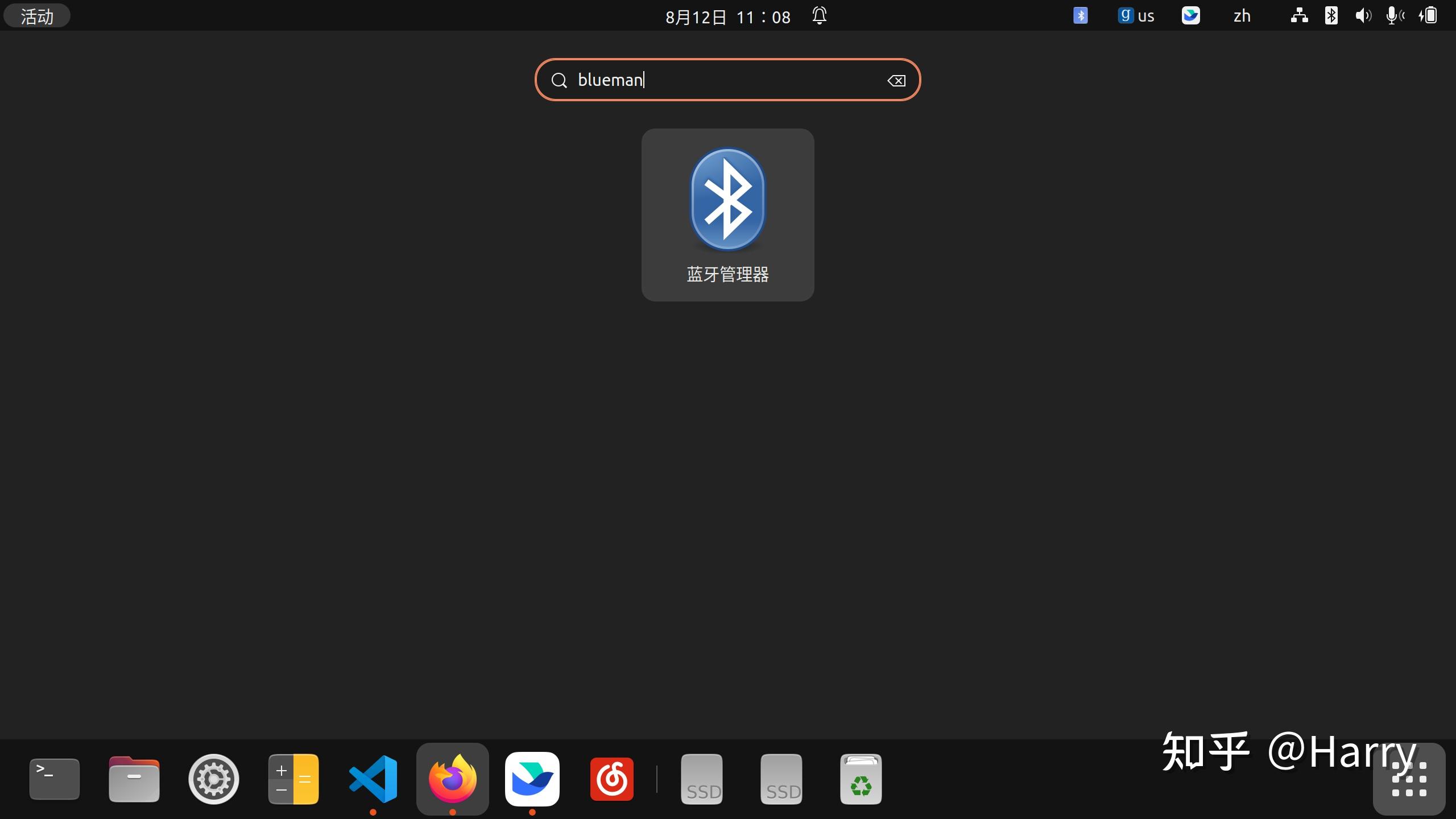Toggle Bluetooth from the system tray
Viewport: 1456px width, 819px height.
pyautogui.click(x=1331, y=15)
